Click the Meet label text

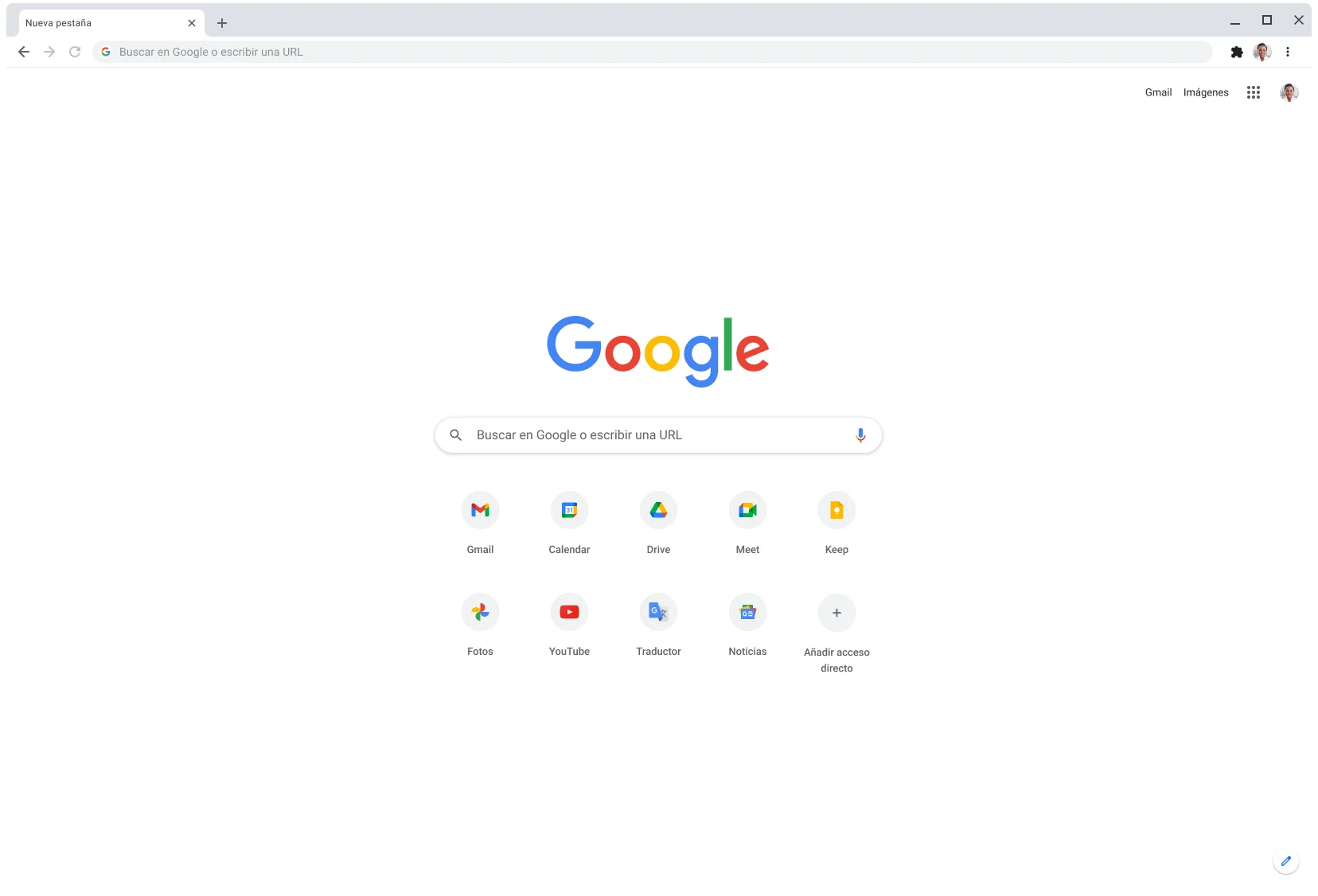[747, 550]
